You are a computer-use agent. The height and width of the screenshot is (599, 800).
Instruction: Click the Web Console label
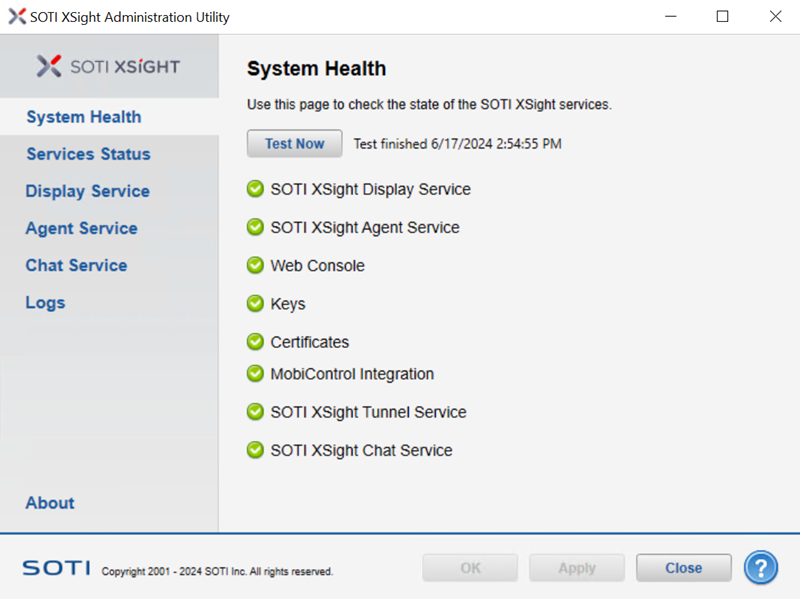click(x=317, y=266)
